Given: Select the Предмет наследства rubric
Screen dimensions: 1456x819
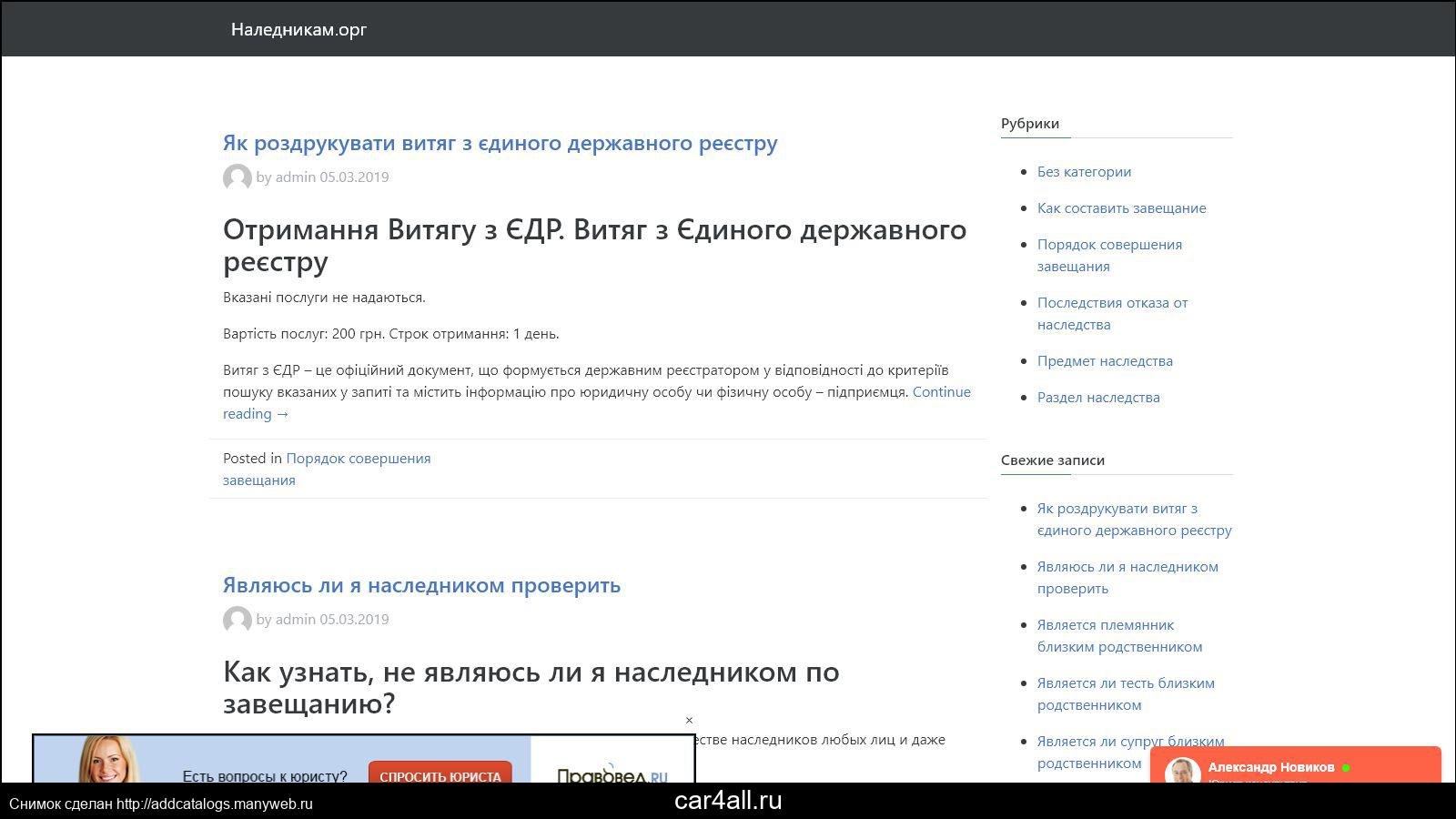Looking at the screenshot, I should click(1105, 361).
